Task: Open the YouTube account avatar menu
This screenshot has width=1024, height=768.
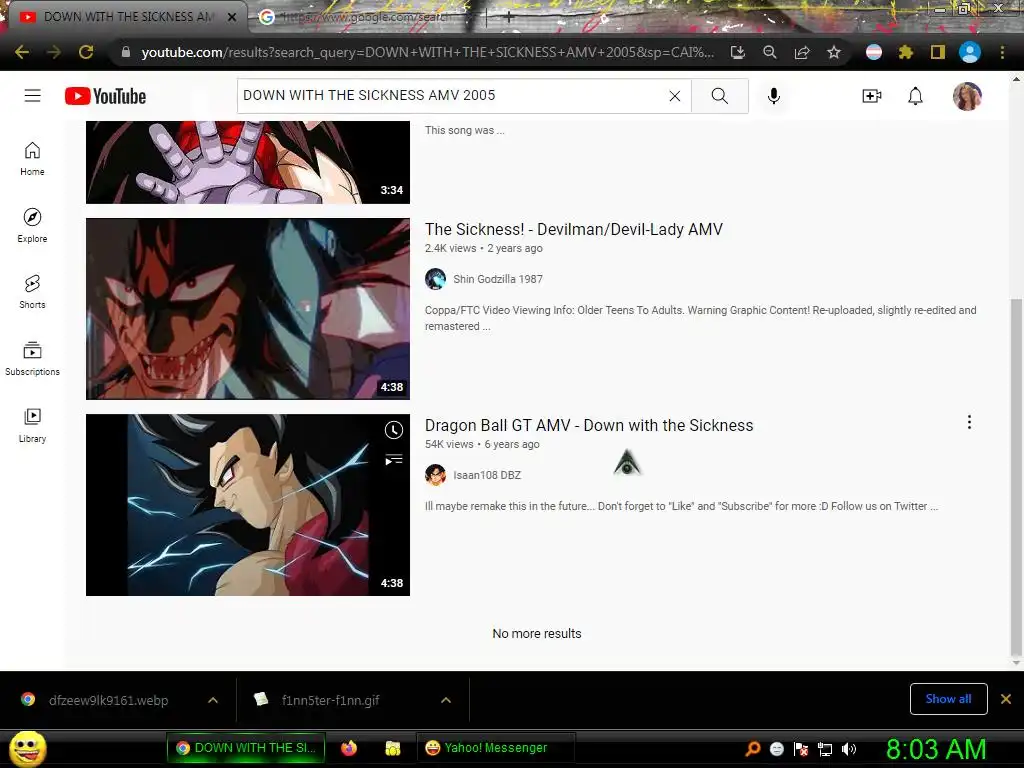Action: pyautogui.click(x=967, y=96)
